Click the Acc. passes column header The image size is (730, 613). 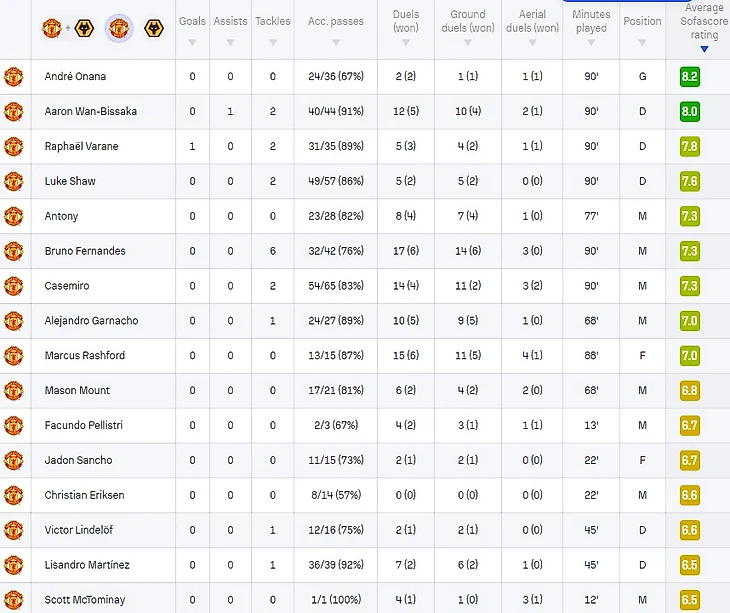click(x=335, y=21)
